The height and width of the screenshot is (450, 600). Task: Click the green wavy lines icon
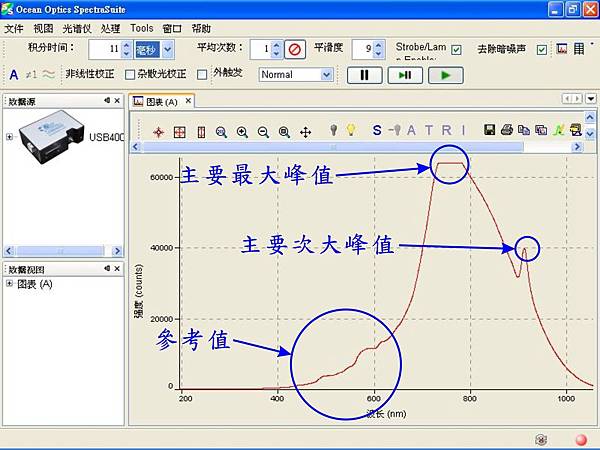click(49, 74)
